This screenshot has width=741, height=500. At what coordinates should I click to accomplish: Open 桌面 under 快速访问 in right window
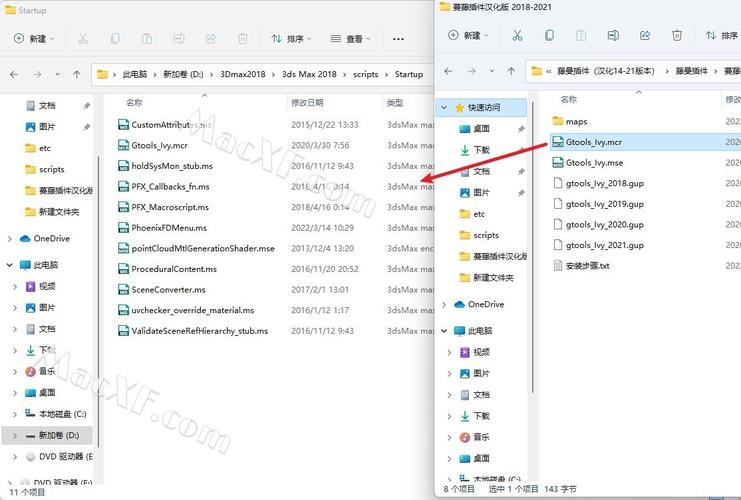(x=482, y=129)
